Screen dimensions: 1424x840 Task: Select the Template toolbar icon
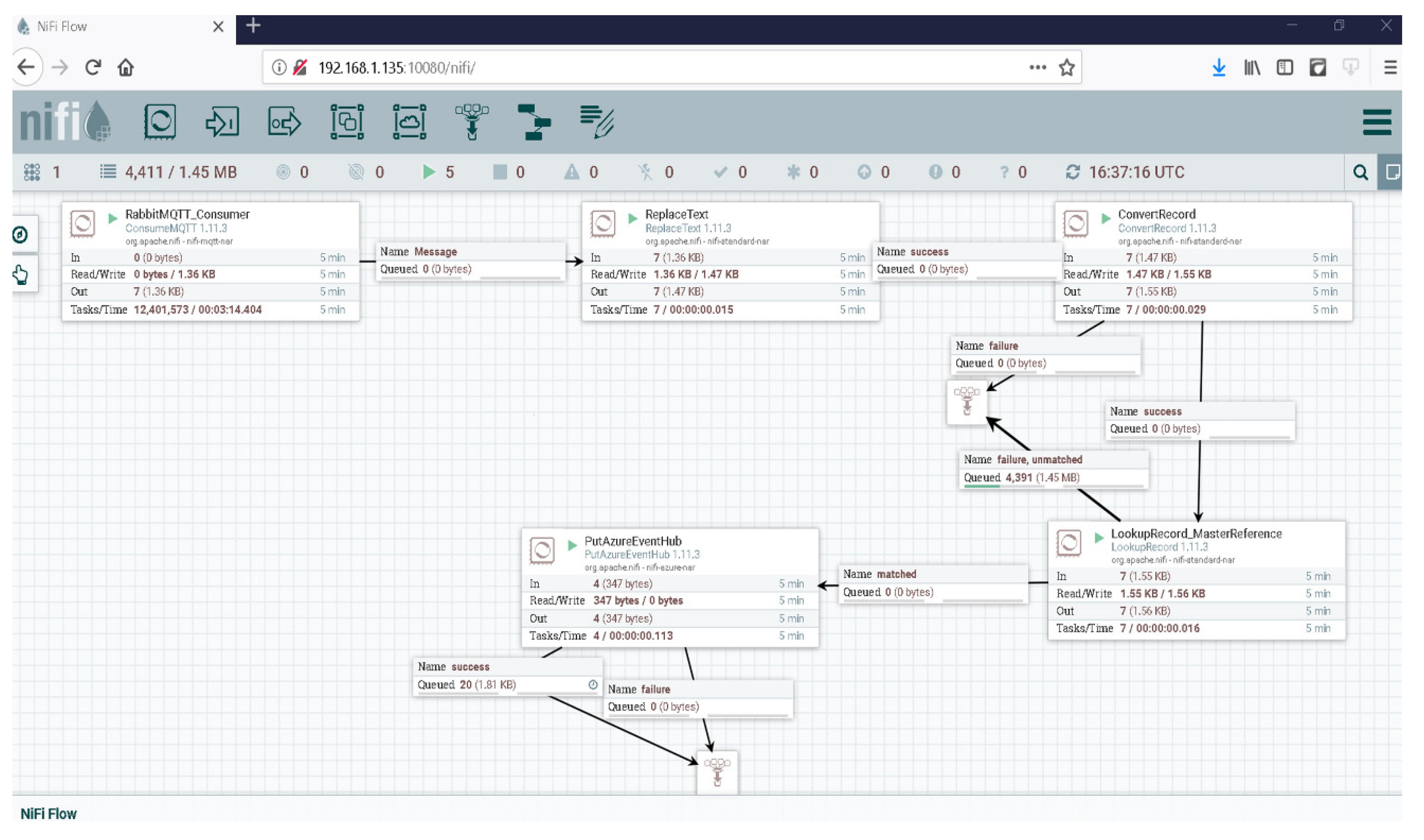pyautogui.click(x=535, y=122)
